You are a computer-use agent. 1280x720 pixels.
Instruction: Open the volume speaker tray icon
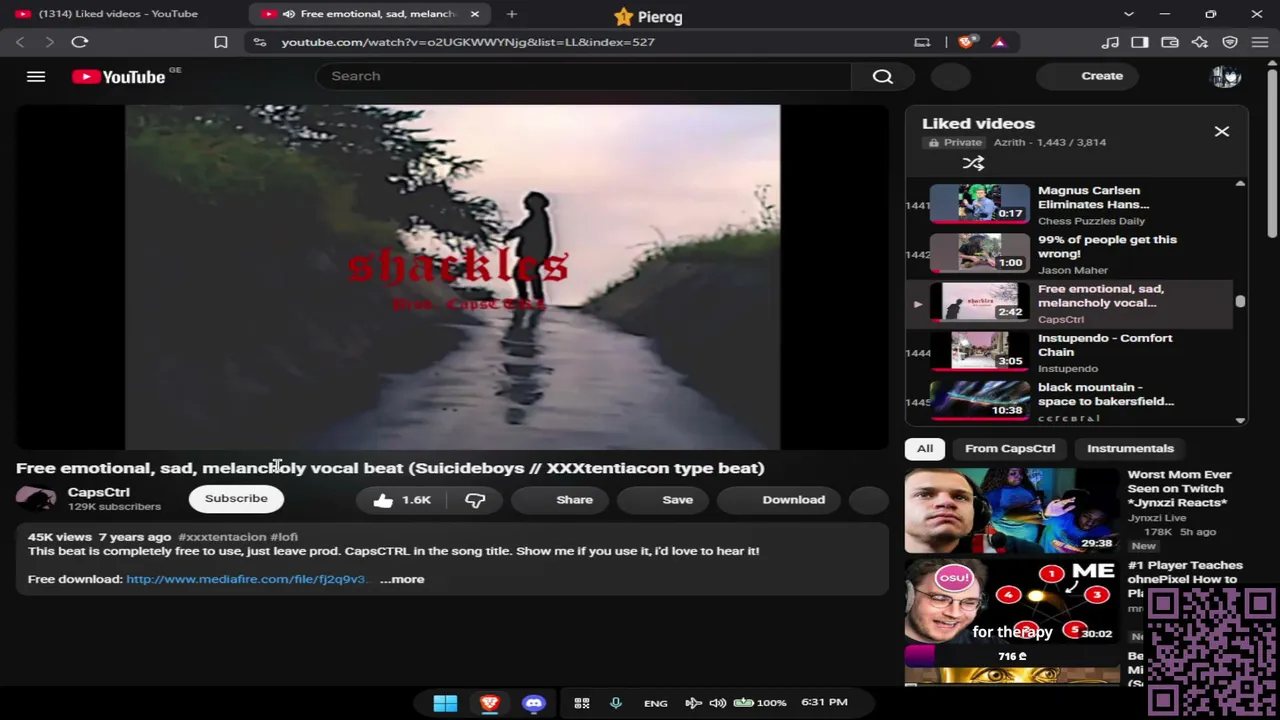pos(717,703)
